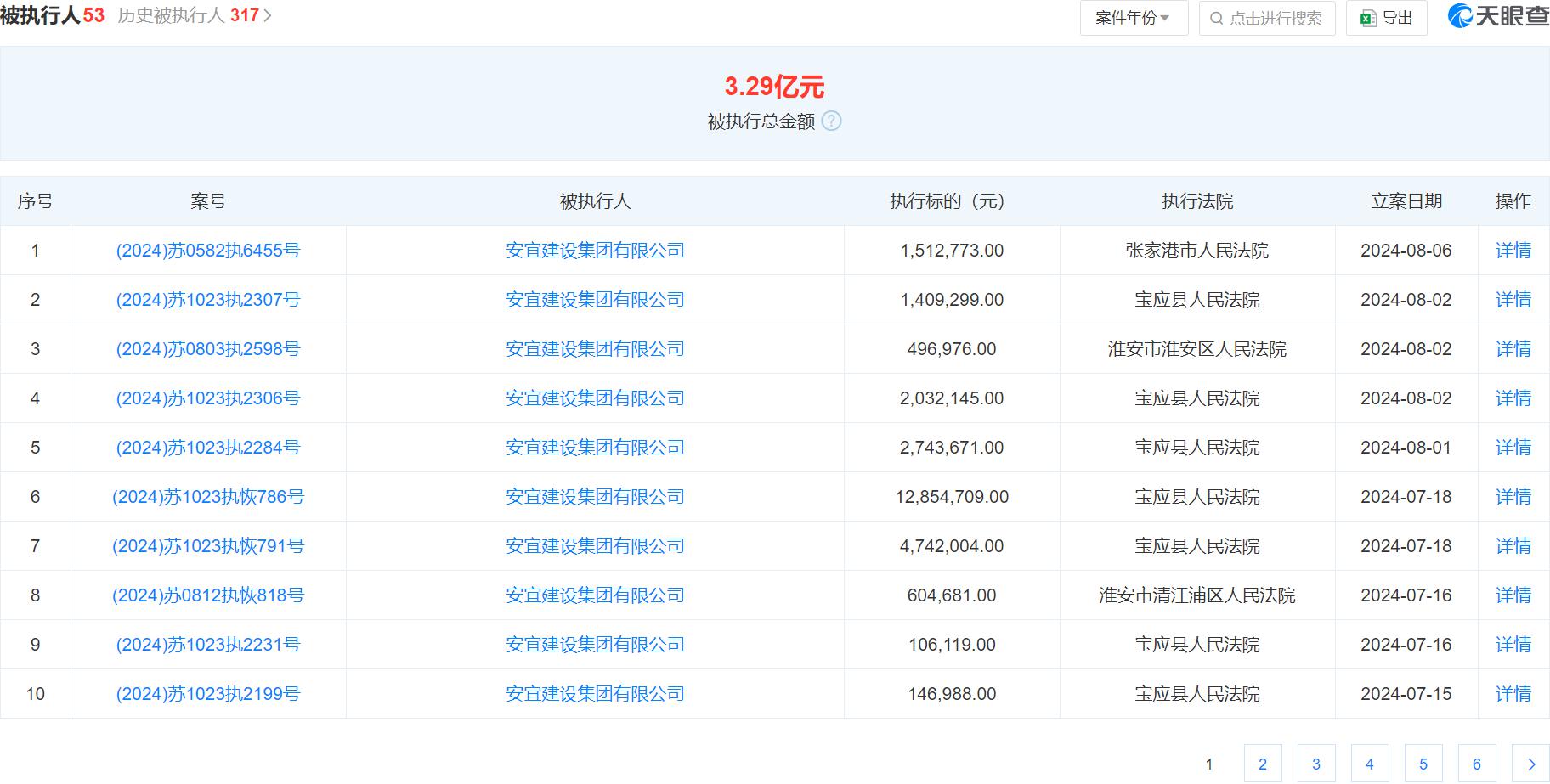This screenshot has height=784, width=1550.
Task: Open case (2024)苏0803执2598号
Action: 208,349
